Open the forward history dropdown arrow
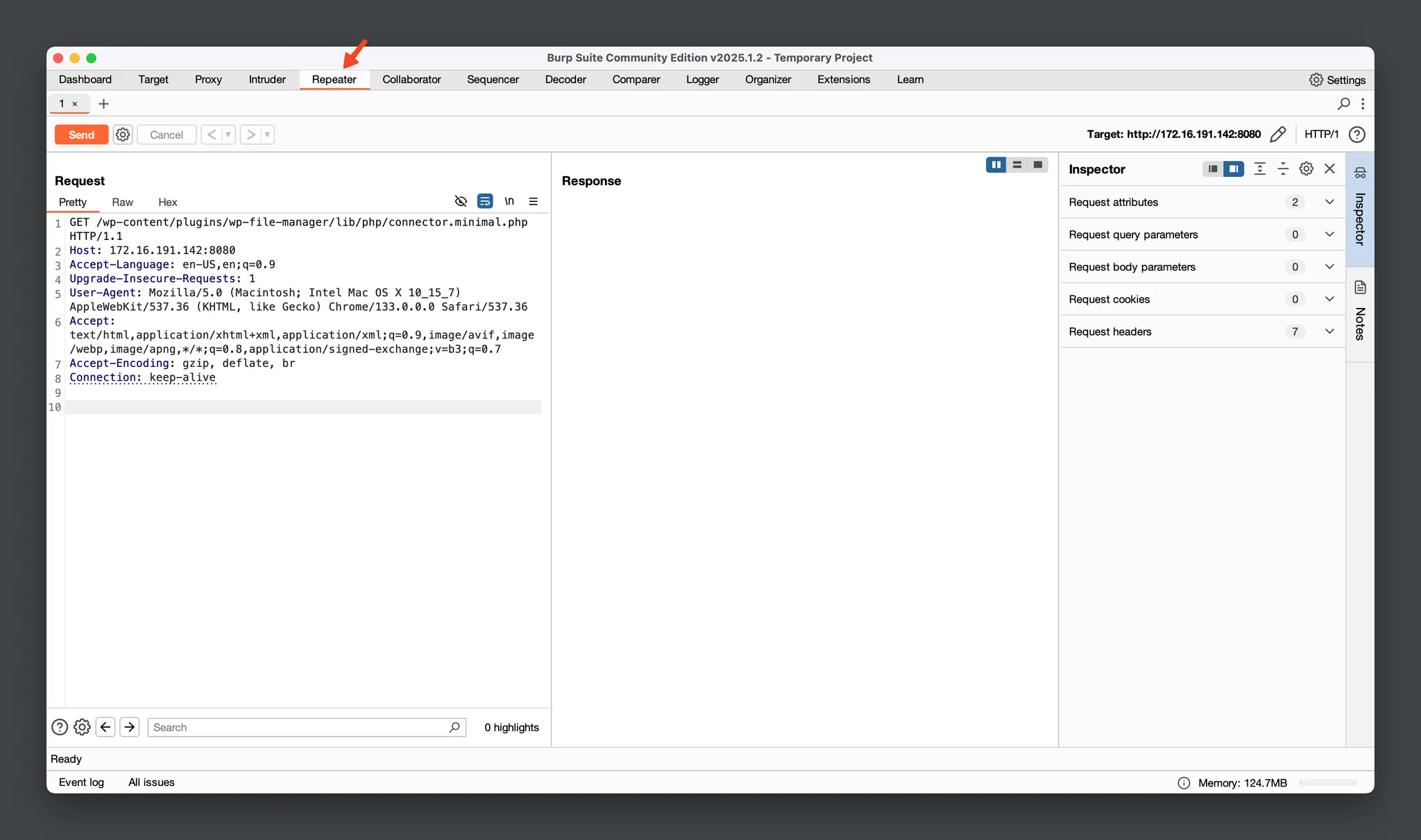Screen dimensions: 1421x840 267,135
